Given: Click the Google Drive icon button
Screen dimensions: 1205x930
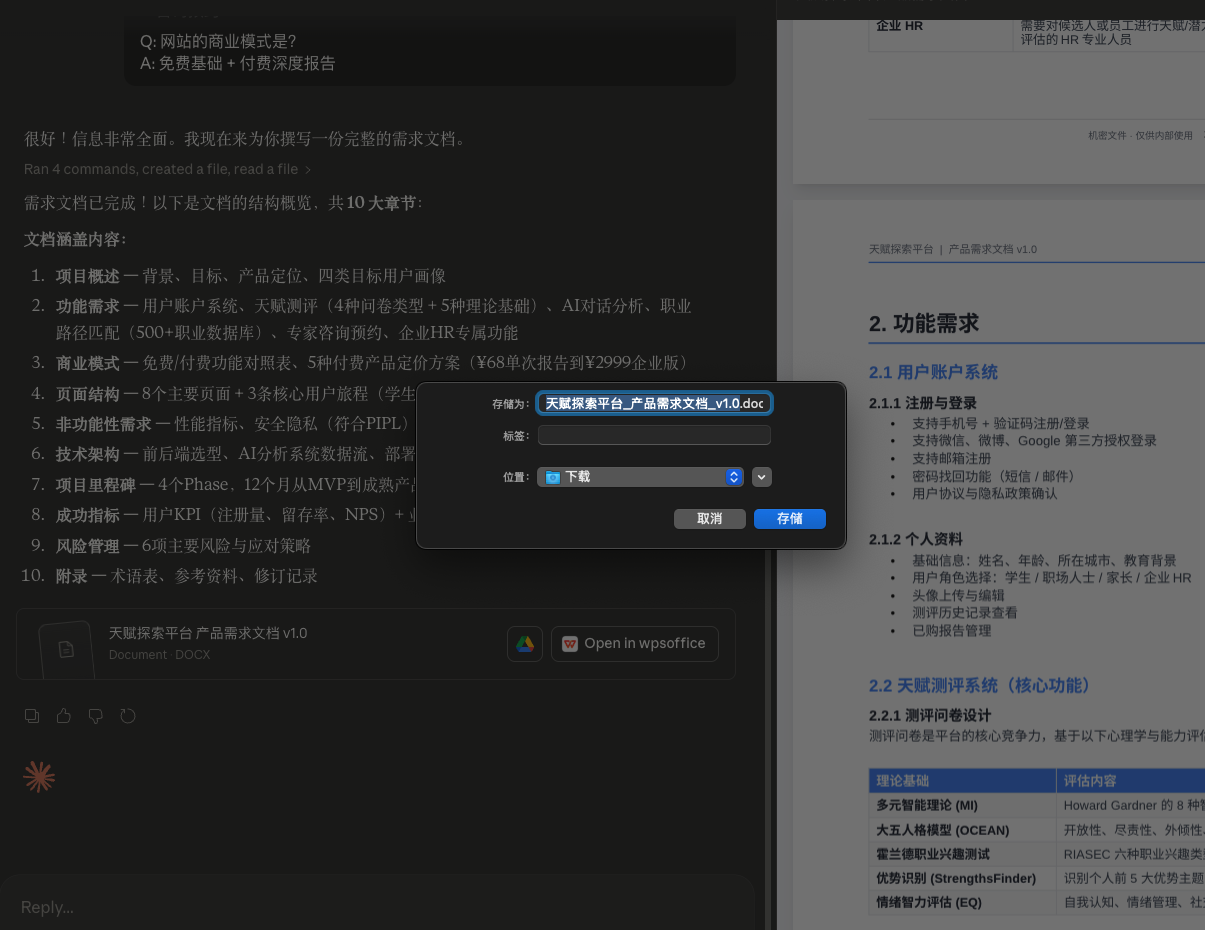Looking at the screenshot, I should click(x=525, y=644).
